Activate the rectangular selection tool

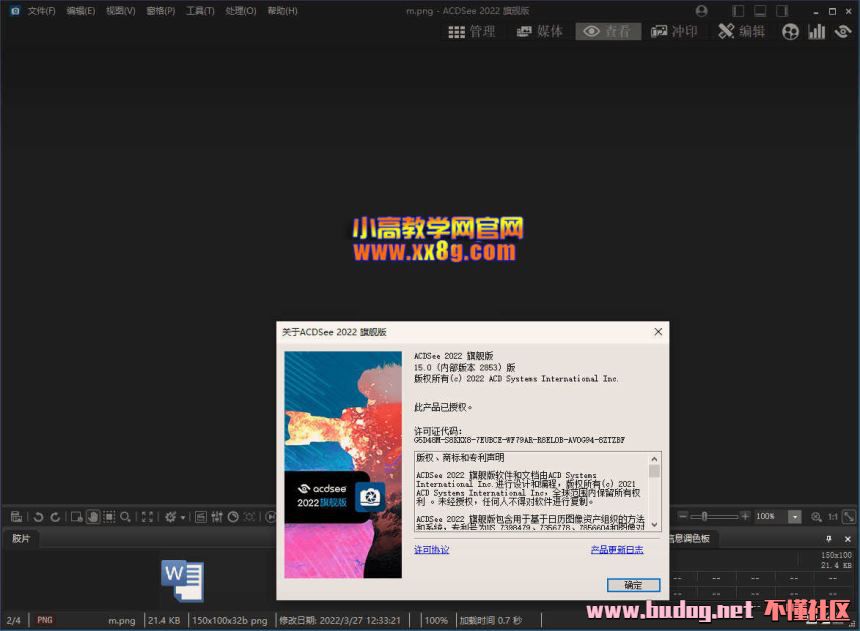(x=109, y=516)
